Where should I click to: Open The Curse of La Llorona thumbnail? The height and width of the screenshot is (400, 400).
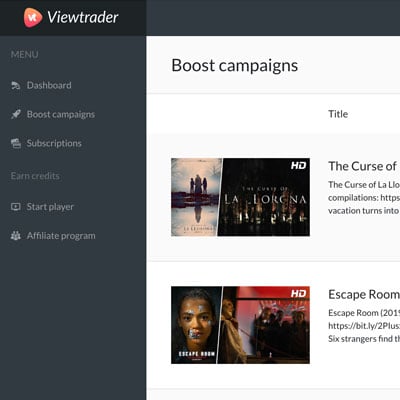[240, 197]
